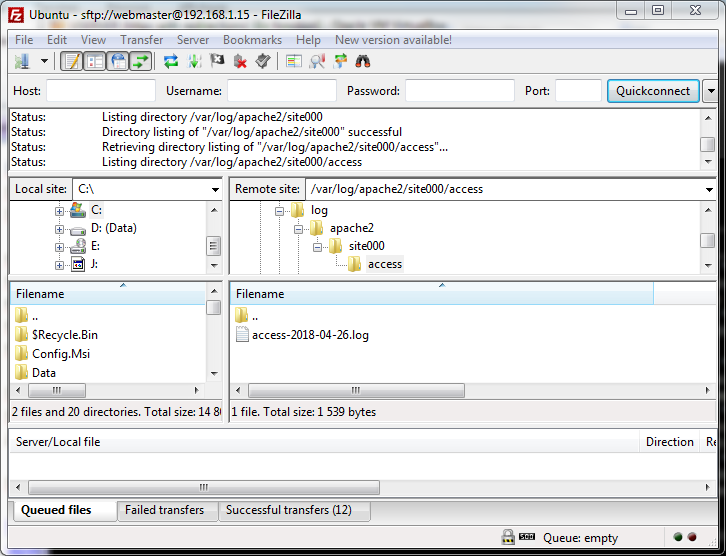Screen dimensions: 726x556
Task: Open the Help menu
Action: pyautogui.click(x=308, y=40)
